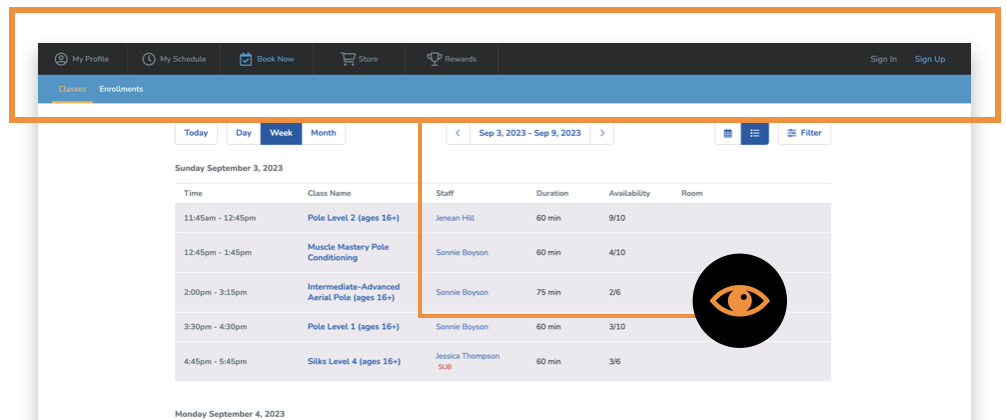Click the Sign Up link

(x=929, y=59)
